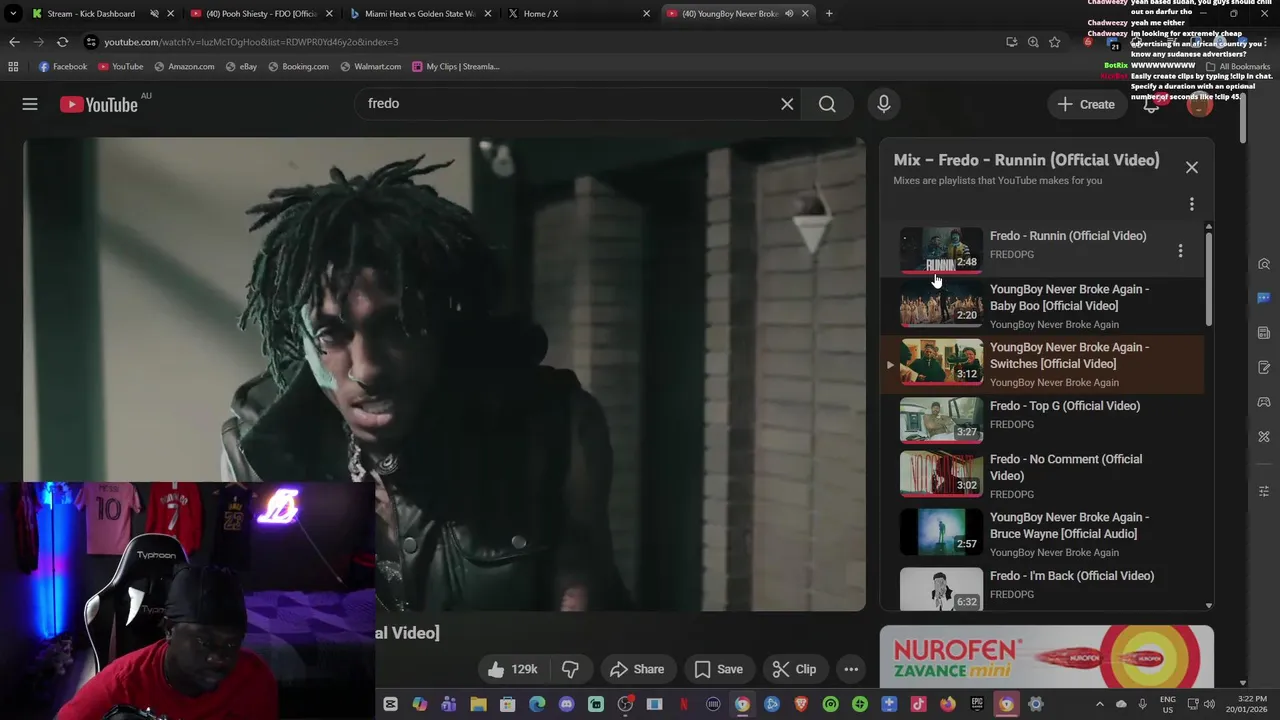The image size is (1280, 720).
Task: Open Facebook bookmark
Action: [x=62, y=67]
